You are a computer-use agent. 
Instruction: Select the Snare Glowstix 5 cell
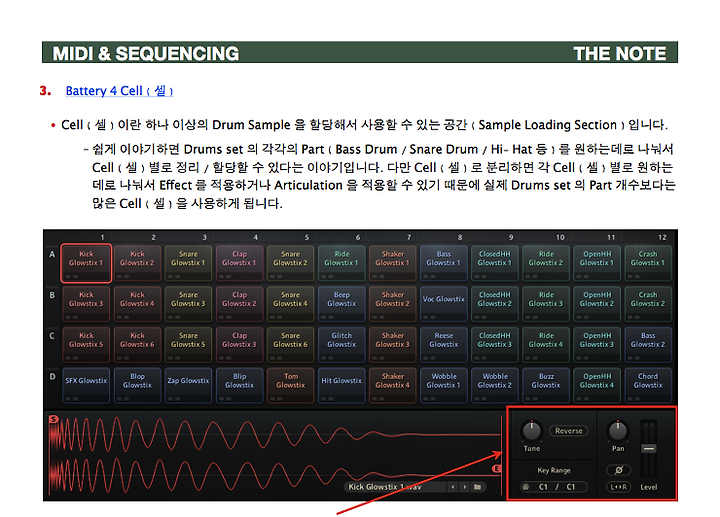pyautogui.click(x=188, y=345)
